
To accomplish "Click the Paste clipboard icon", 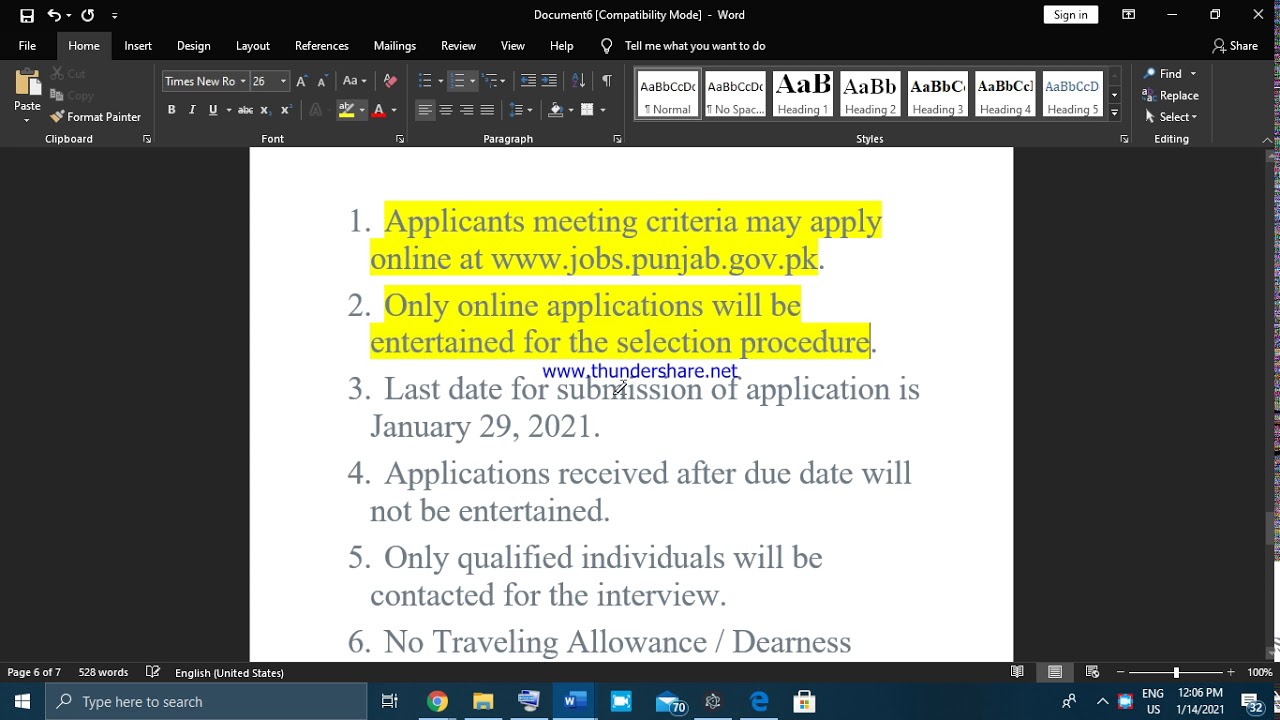I will point(28,84).
